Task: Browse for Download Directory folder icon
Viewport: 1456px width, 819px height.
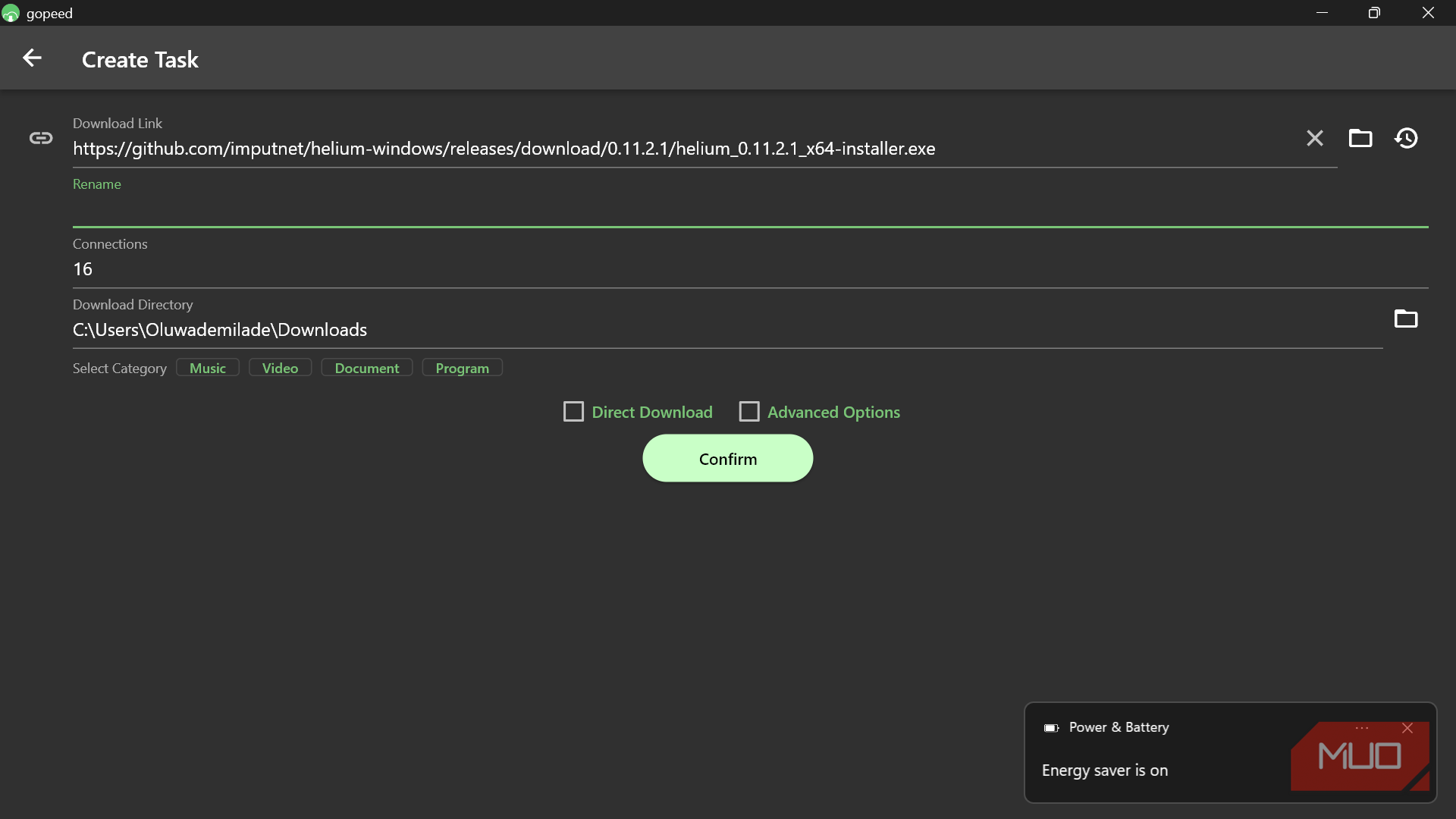Action: pyautogui.click(x=1406, y=318)
